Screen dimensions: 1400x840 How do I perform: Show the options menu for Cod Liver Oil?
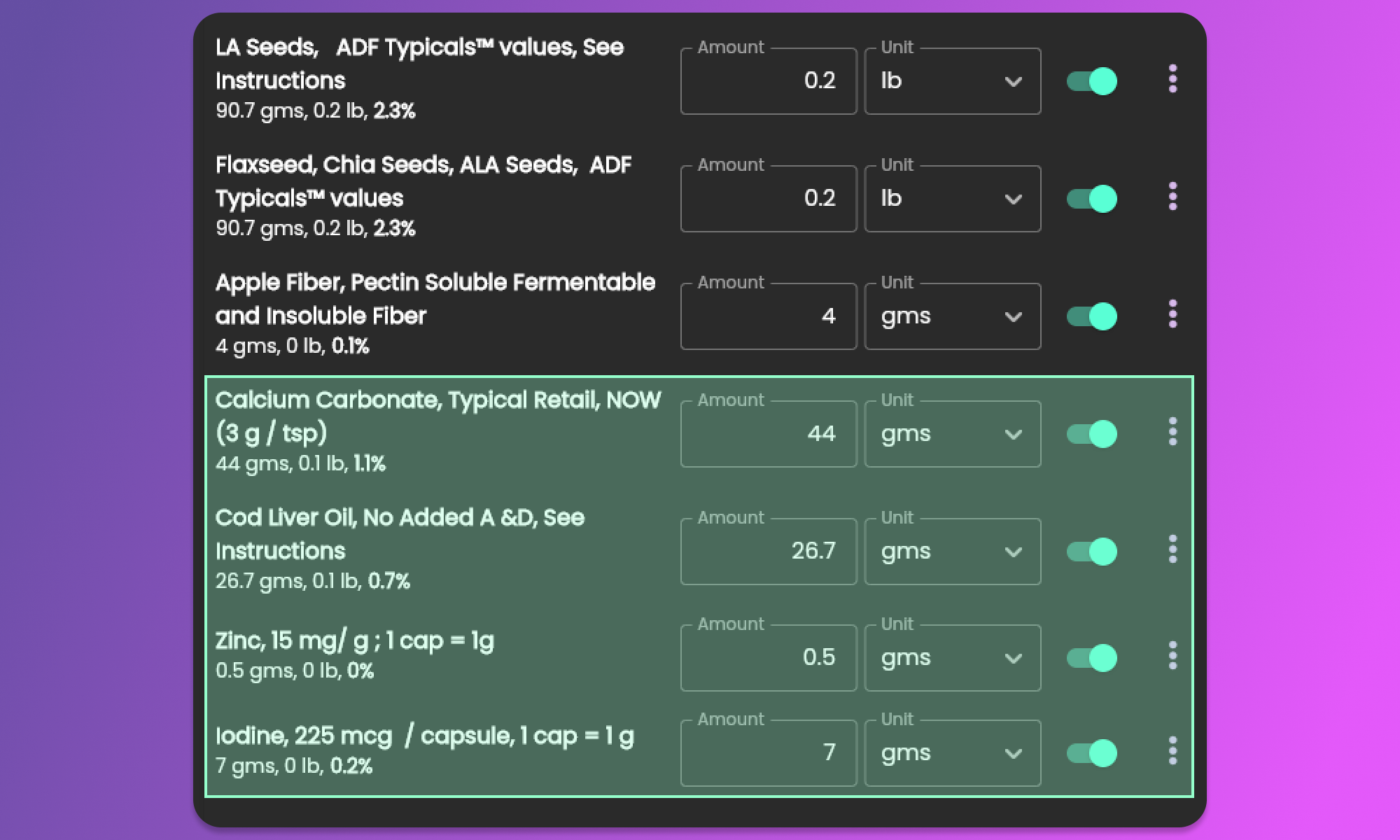(x=1172, y=549)
